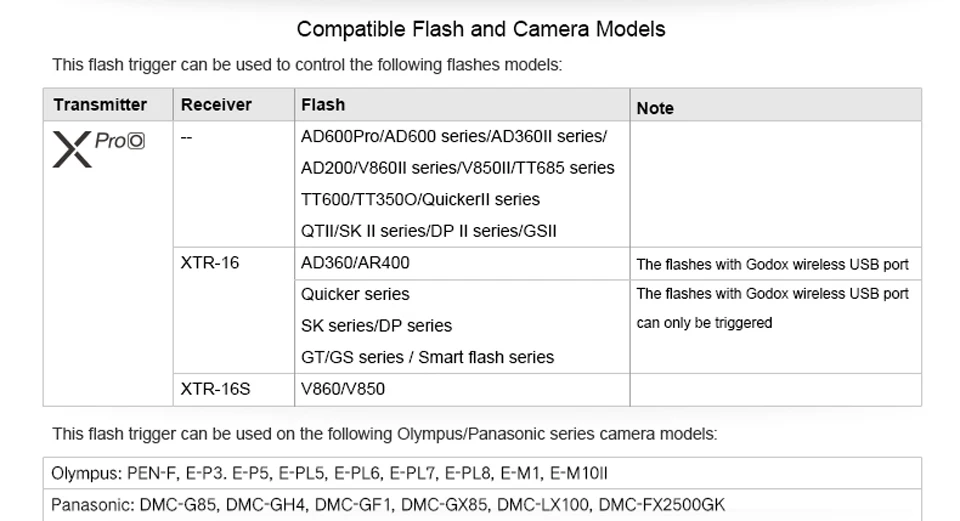Select the Receiver column header
This screenshot has height=521, width=960.
pyautogui.click(x=216, y=105)
